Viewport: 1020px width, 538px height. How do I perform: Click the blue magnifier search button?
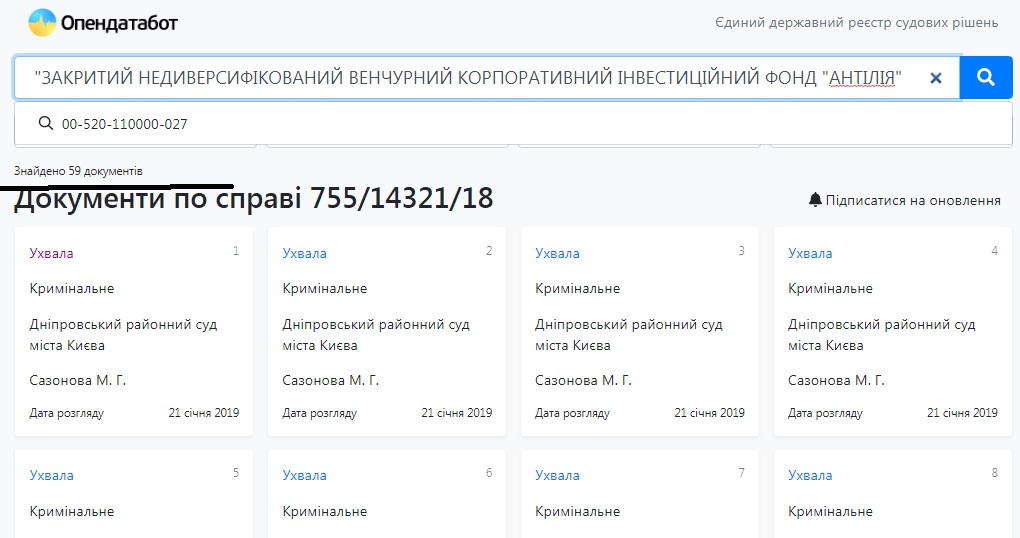pos(986,78)
